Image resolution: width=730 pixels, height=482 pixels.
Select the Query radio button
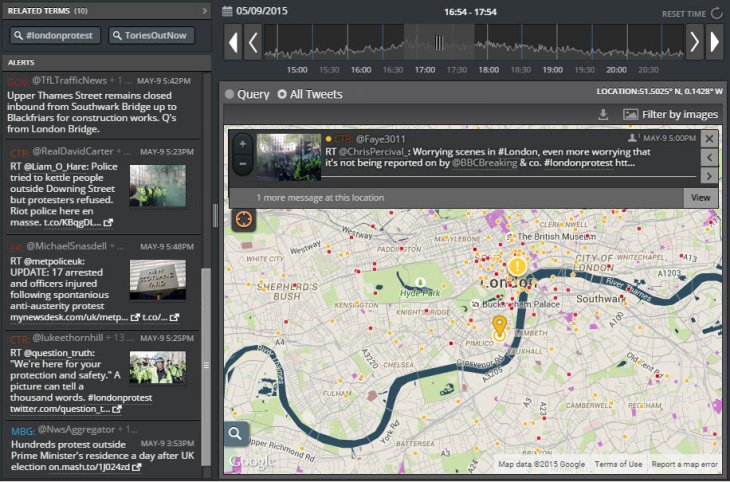pos(230,95)
